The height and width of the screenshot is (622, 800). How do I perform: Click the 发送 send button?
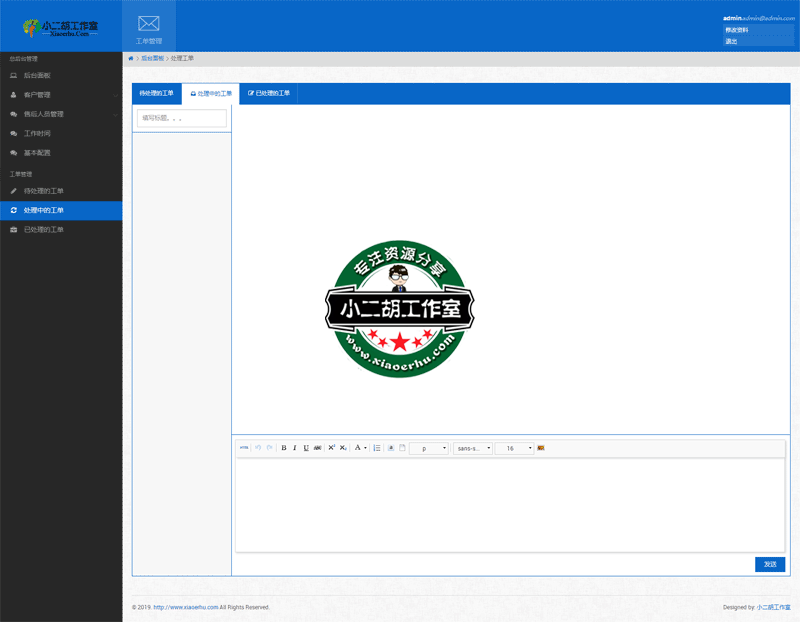[769, 565]
